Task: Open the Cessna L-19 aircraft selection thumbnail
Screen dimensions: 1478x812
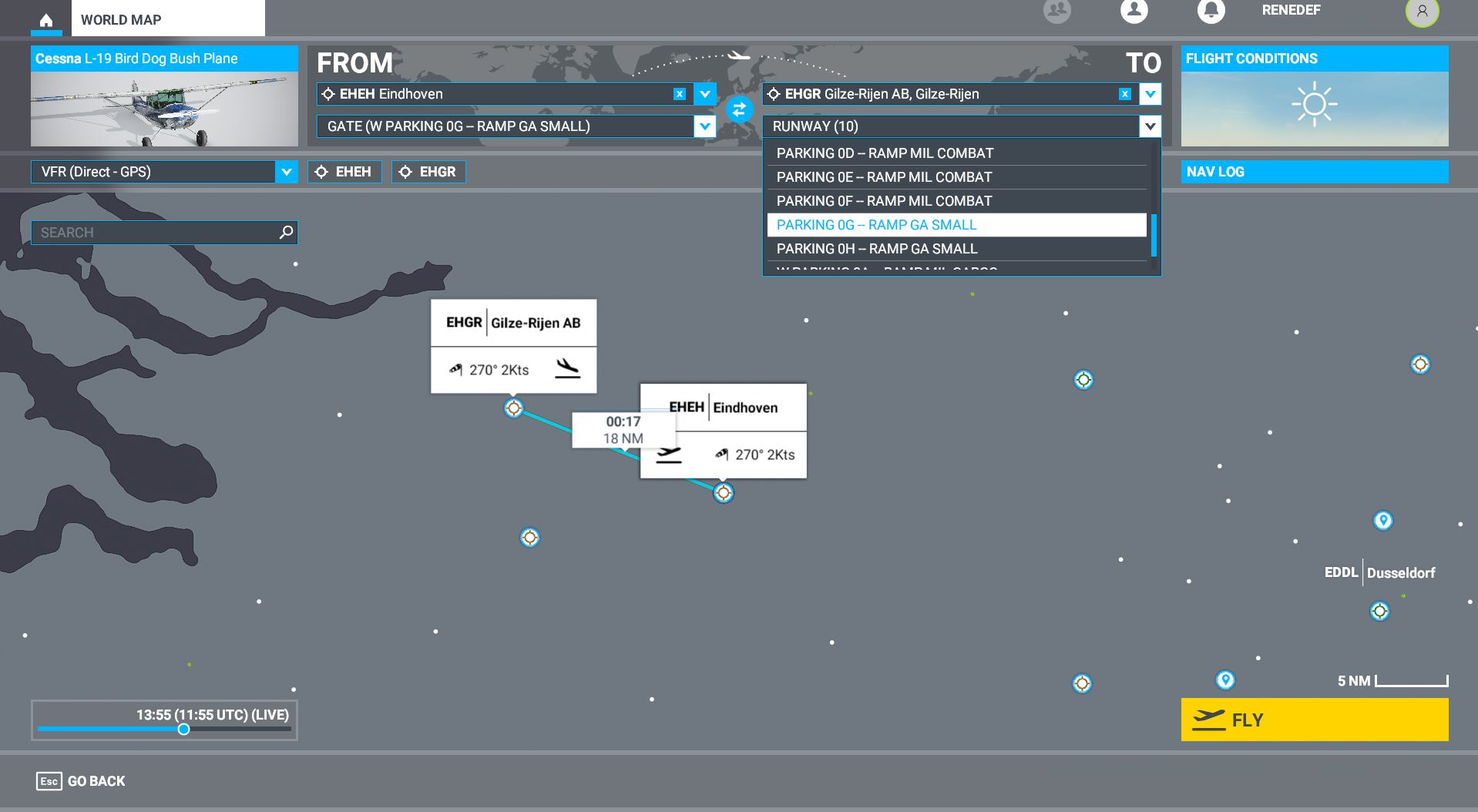Action: 164,96
